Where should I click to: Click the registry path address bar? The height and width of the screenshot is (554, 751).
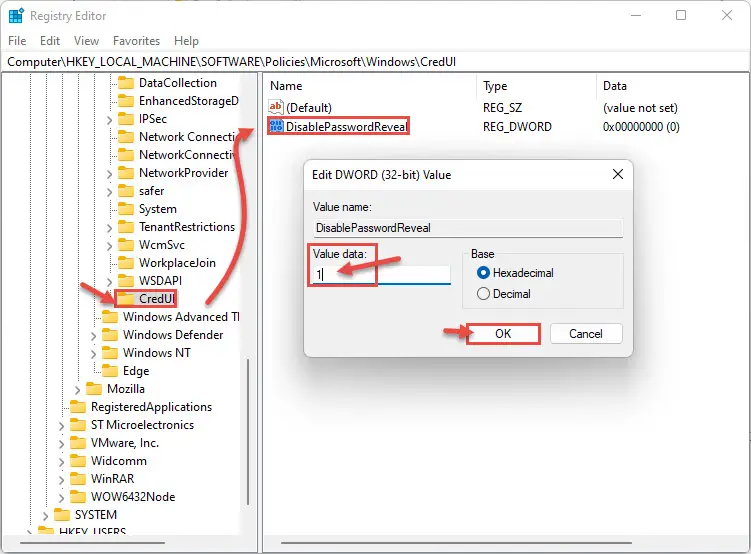click(375, 62)
